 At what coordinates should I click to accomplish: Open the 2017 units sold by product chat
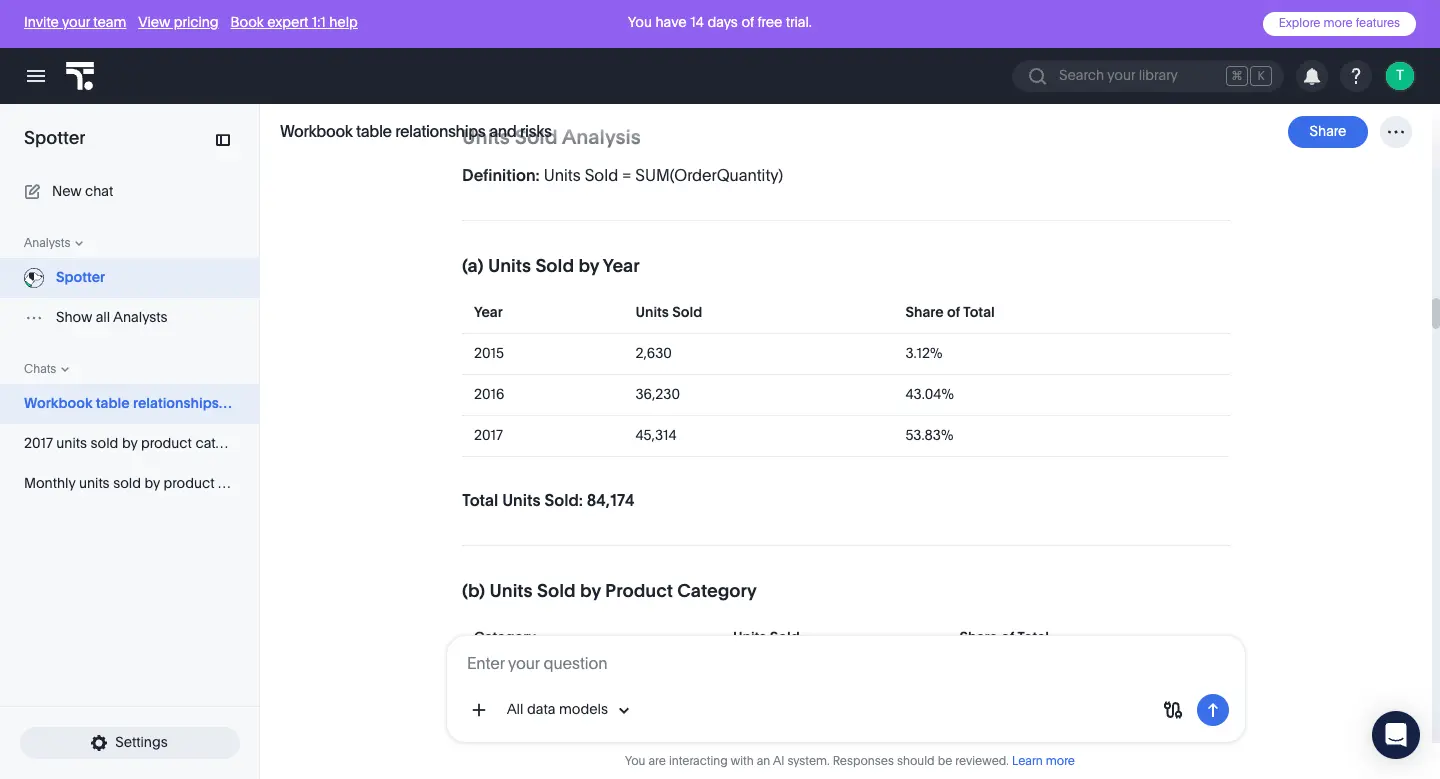click(x=130, y=444)
